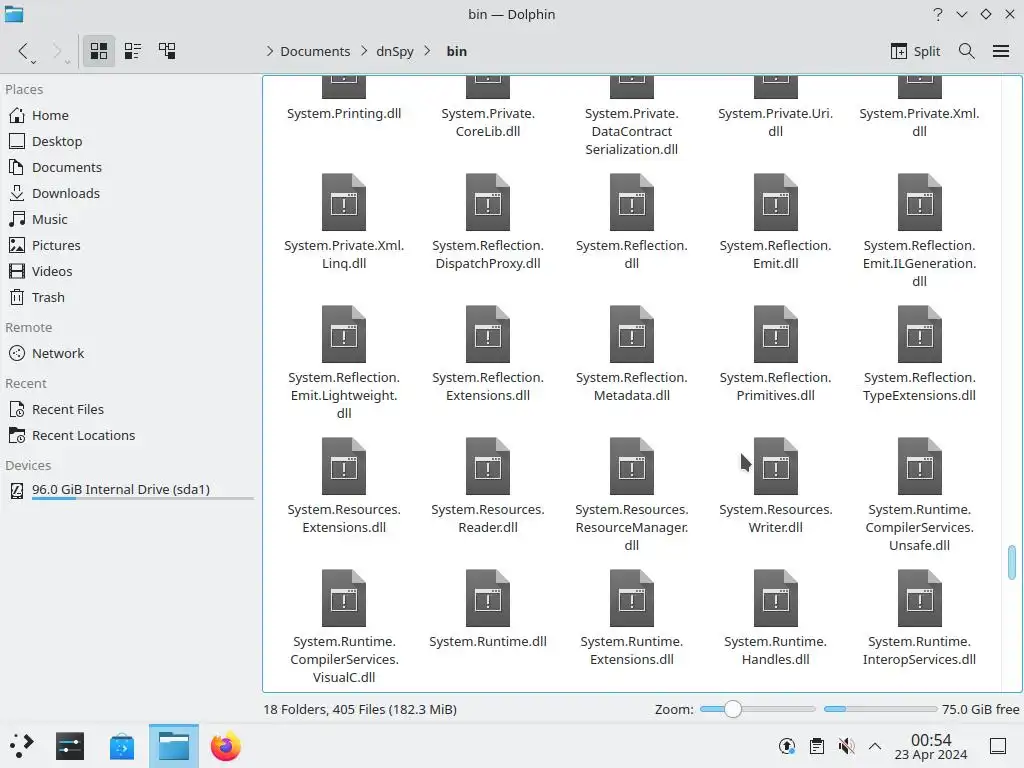
Task: Select System.Resources.ResourceManager.dll file icon
Action: (632, 466)
